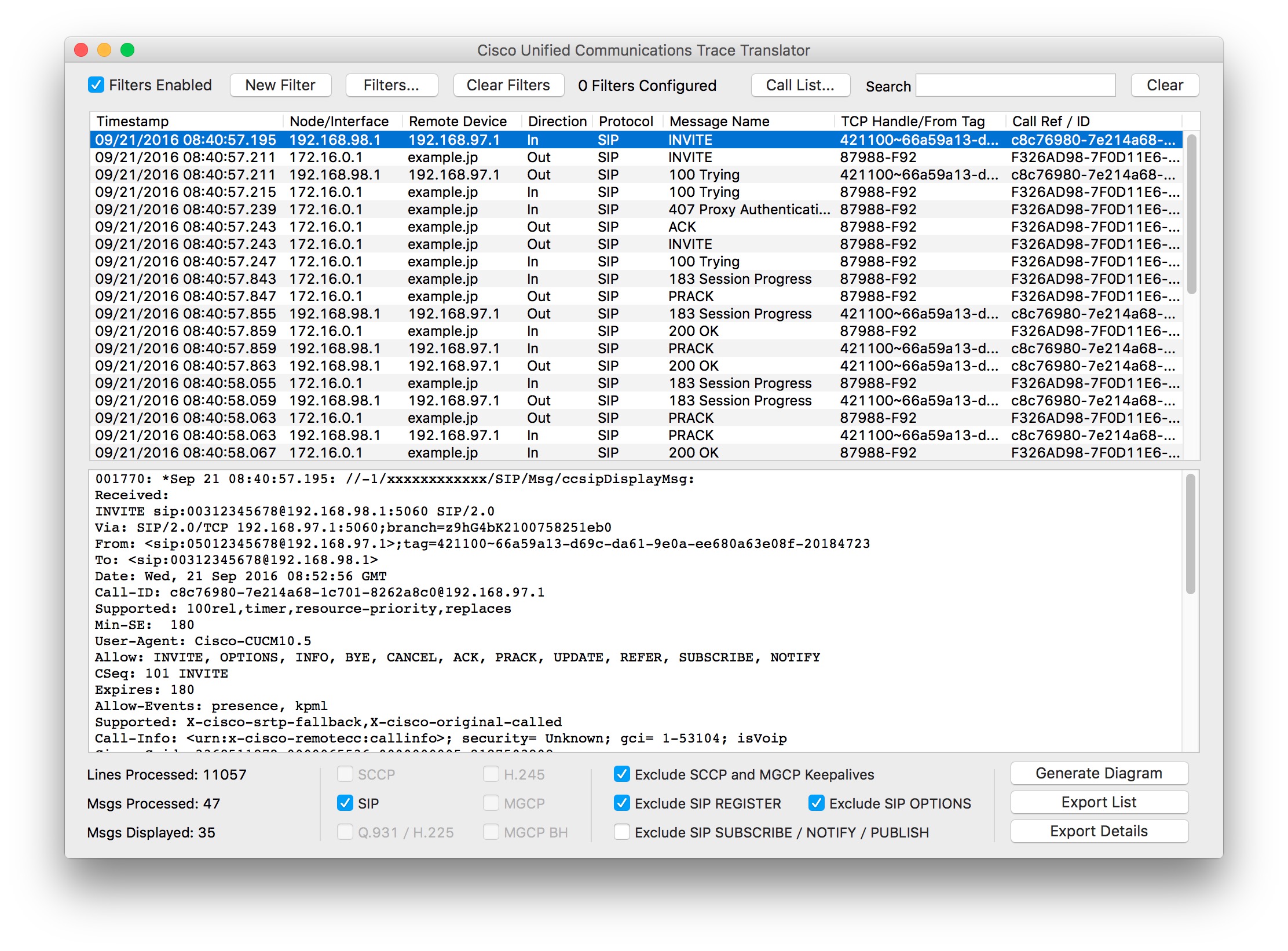Open the Filters... dialog
This screenshot has height=951, width=1288.
tap(391, 85)
